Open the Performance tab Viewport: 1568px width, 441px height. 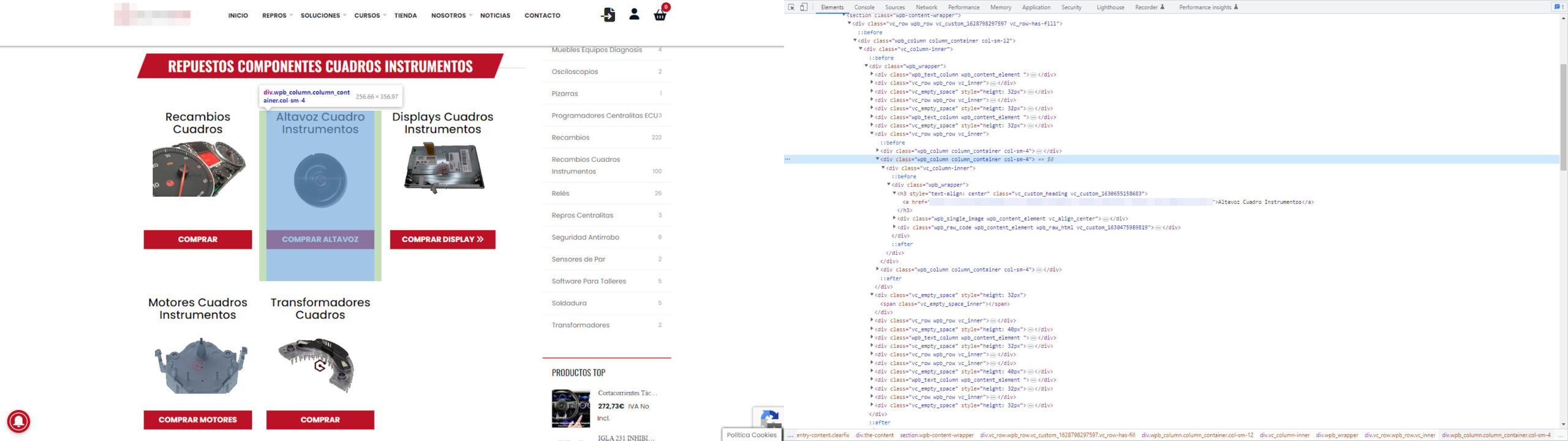pyautogui.click(x=963, y=7)
